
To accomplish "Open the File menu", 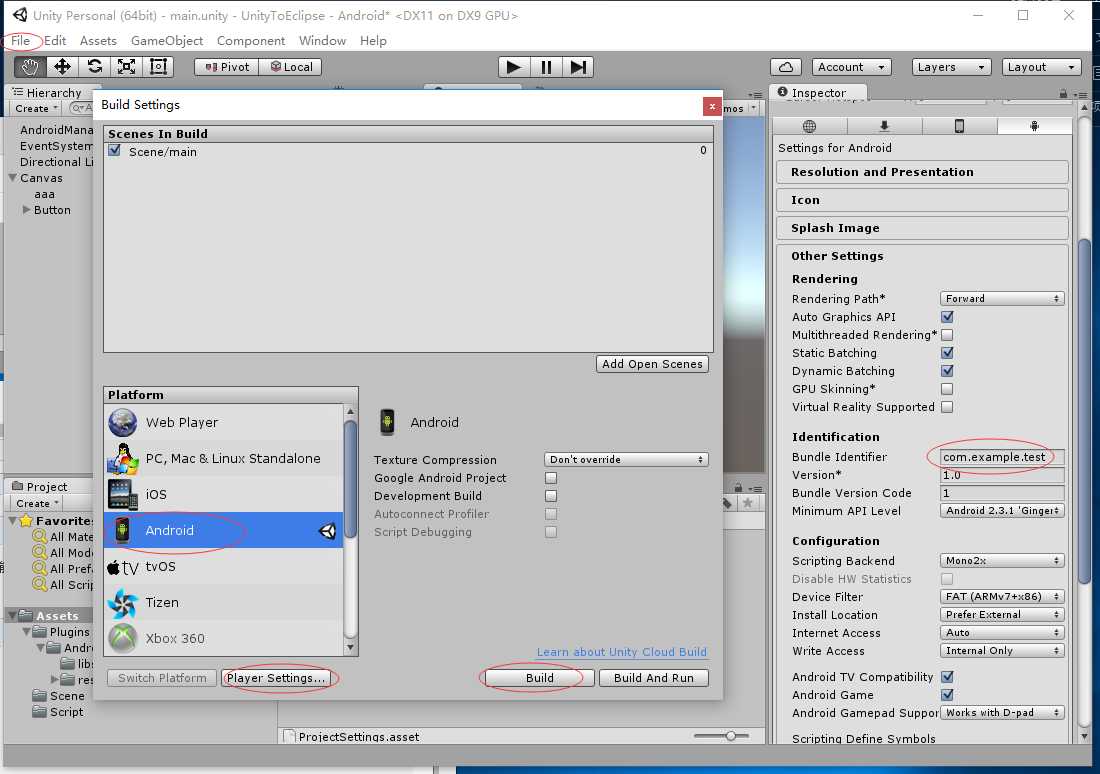I will 20,41.
